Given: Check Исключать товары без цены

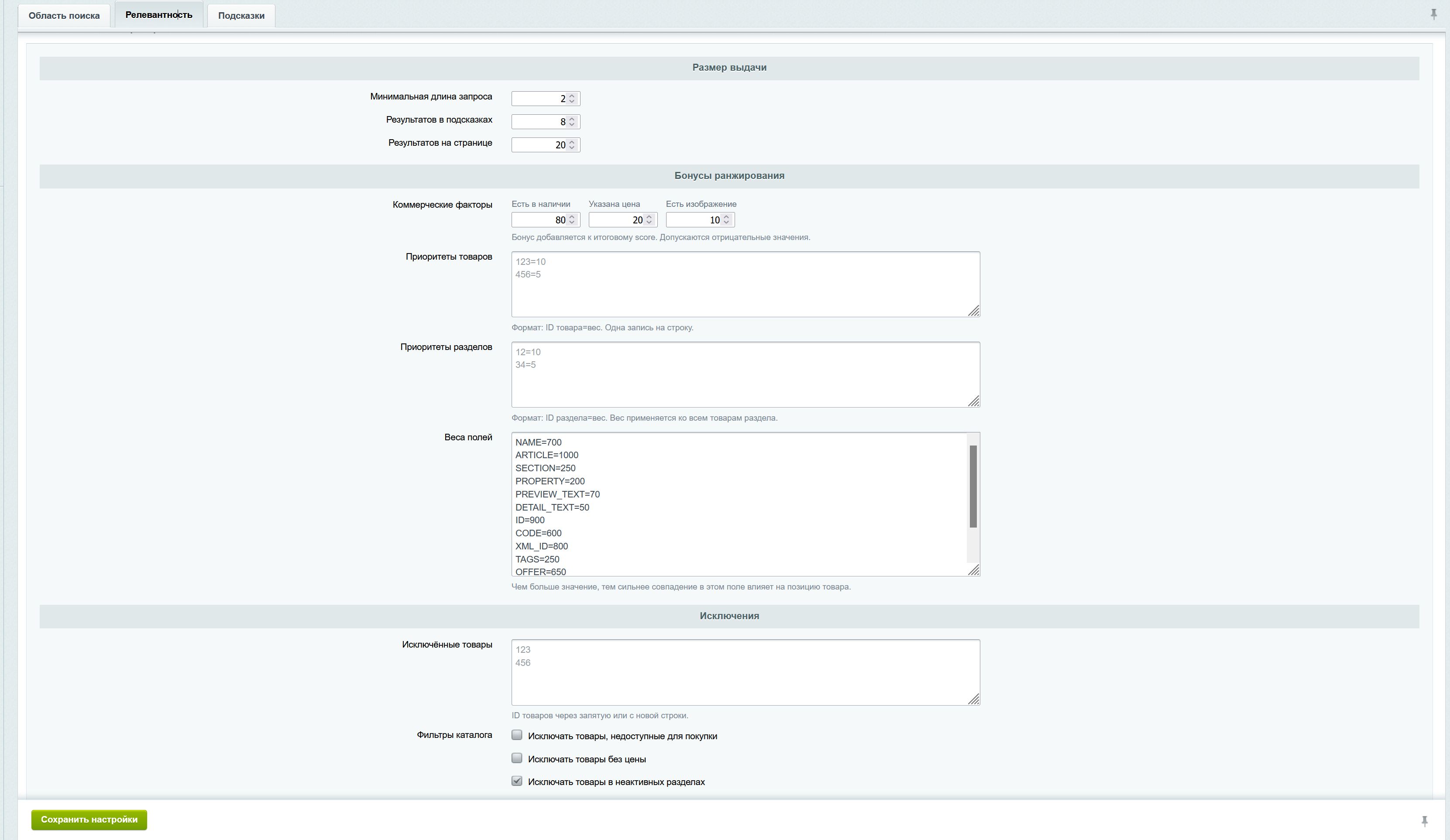Looking at the screenshot, I should pyautogui.click(x=517, y=758).
